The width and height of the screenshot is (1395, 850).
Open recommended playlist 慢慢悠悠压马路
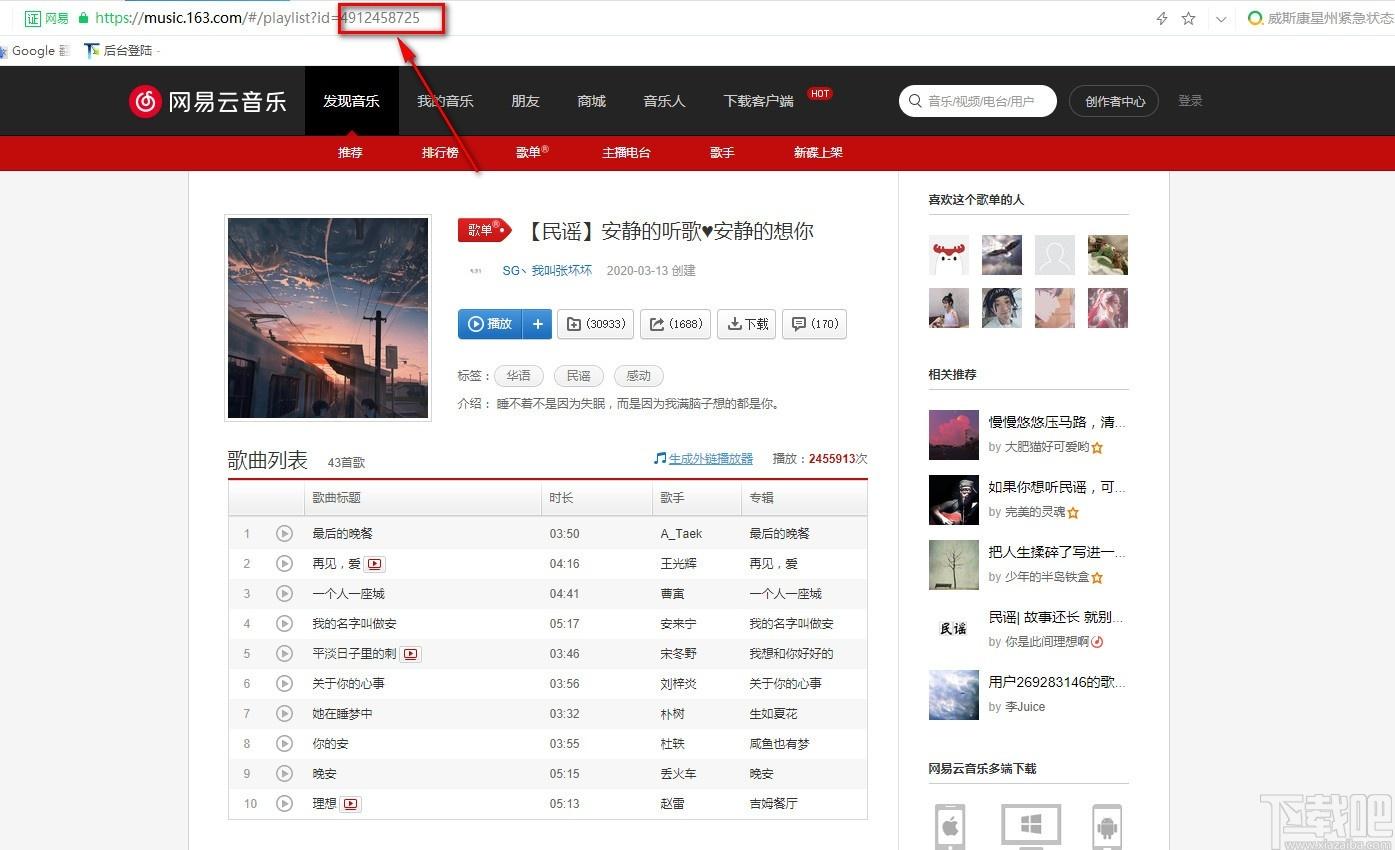click(x=1057, y=422)
